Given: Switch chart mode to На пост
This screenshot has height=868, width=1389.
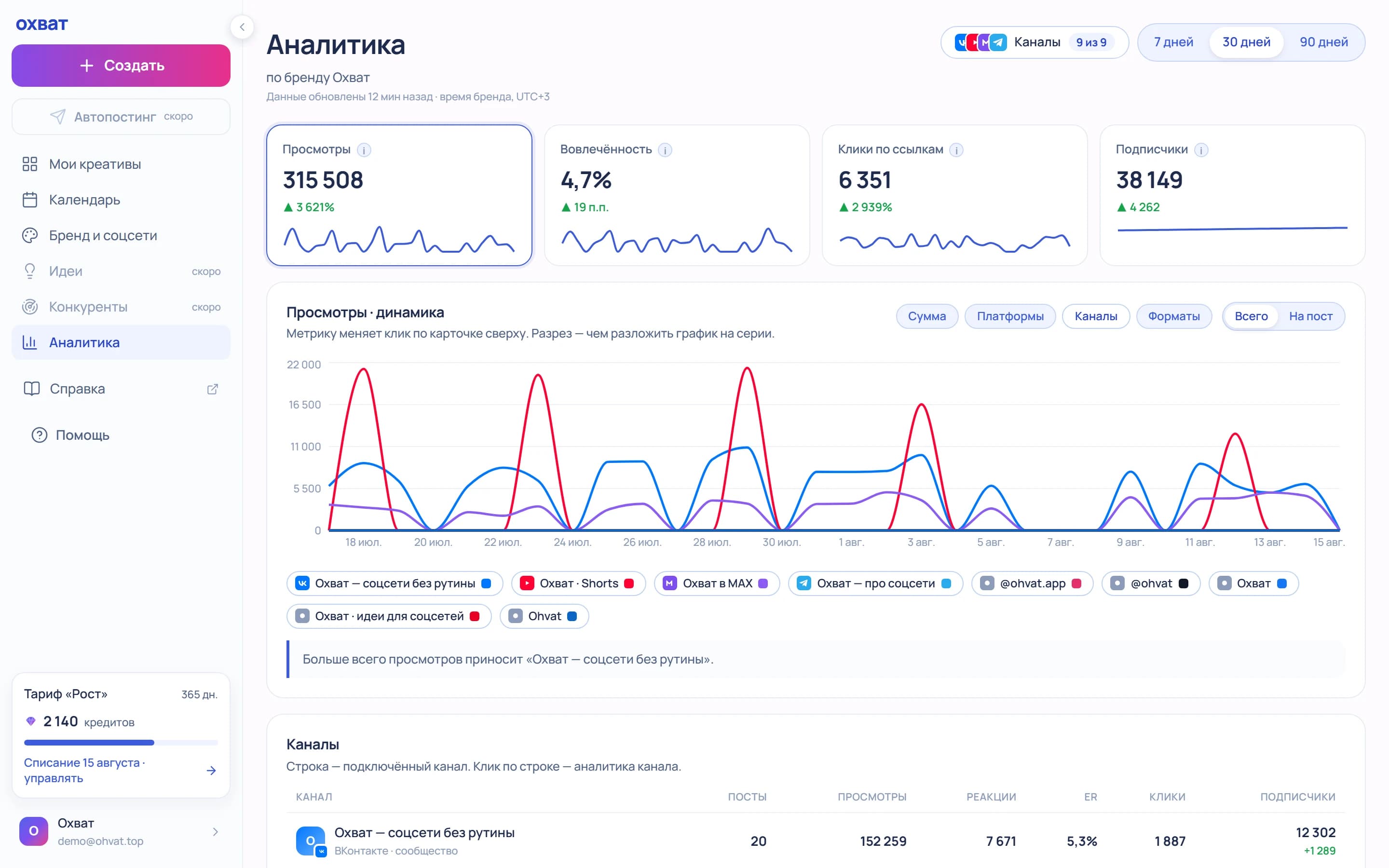Looking at the screenshot, I should (1310, 316).
